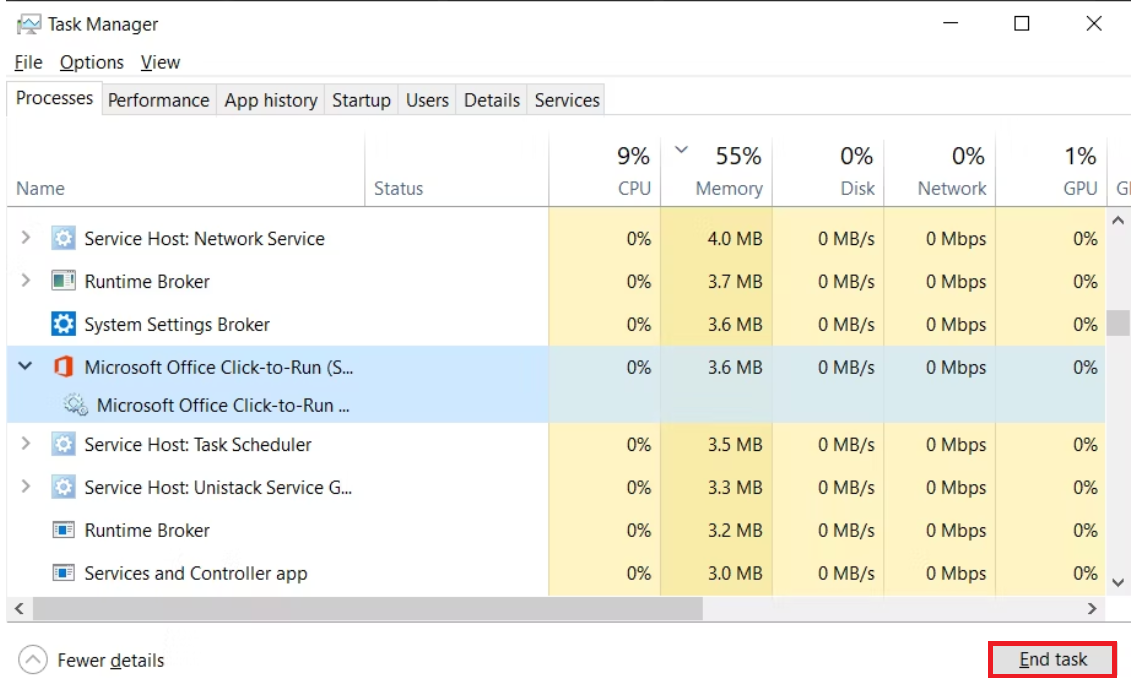The width and height of the screenshot is (1147, 678).
Task: Expand Service Host: Task Scheduler group
Action: click(26, 443)
